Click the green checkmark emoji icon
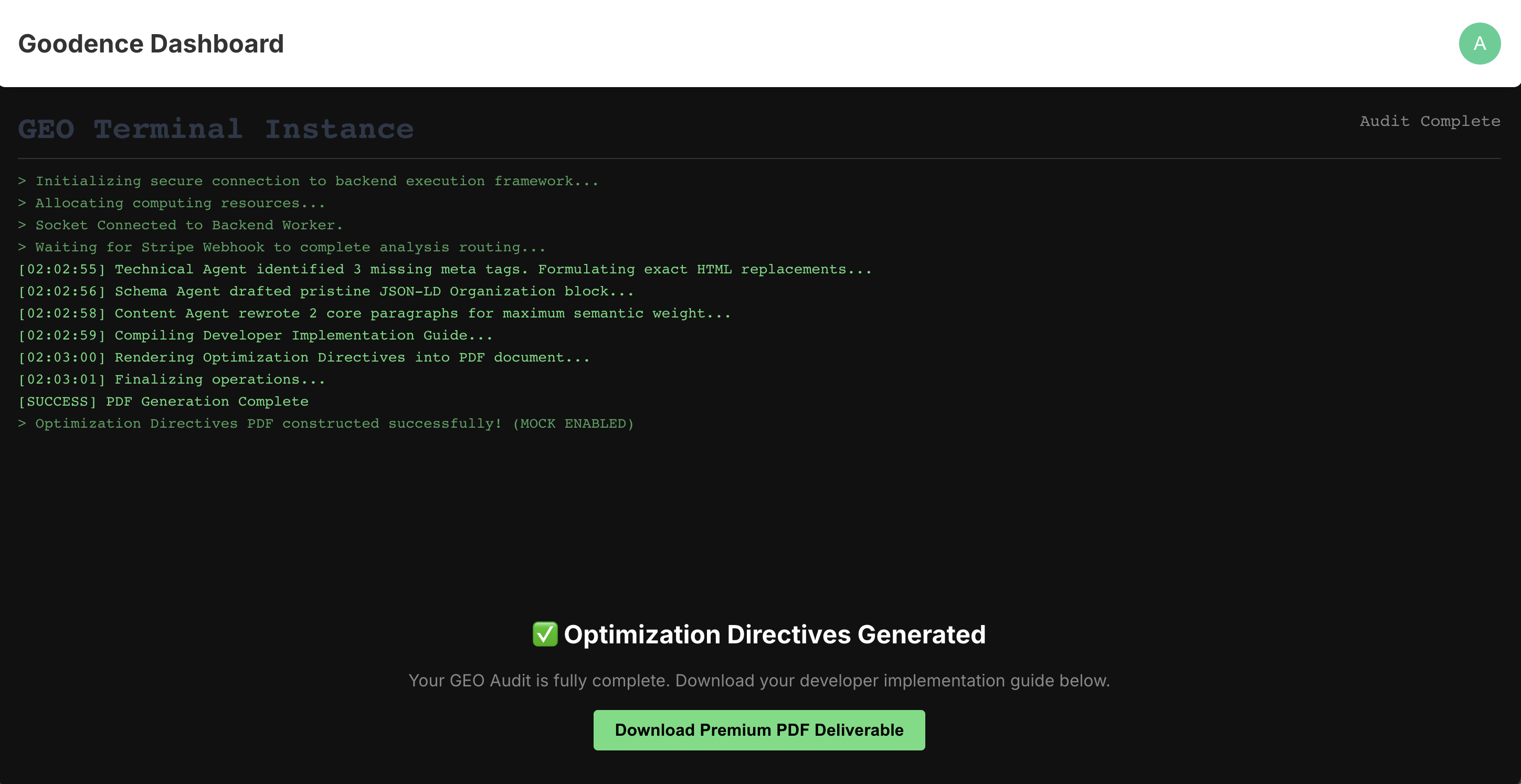This screenshot has width=1521, height=784. tap(544, 634)
